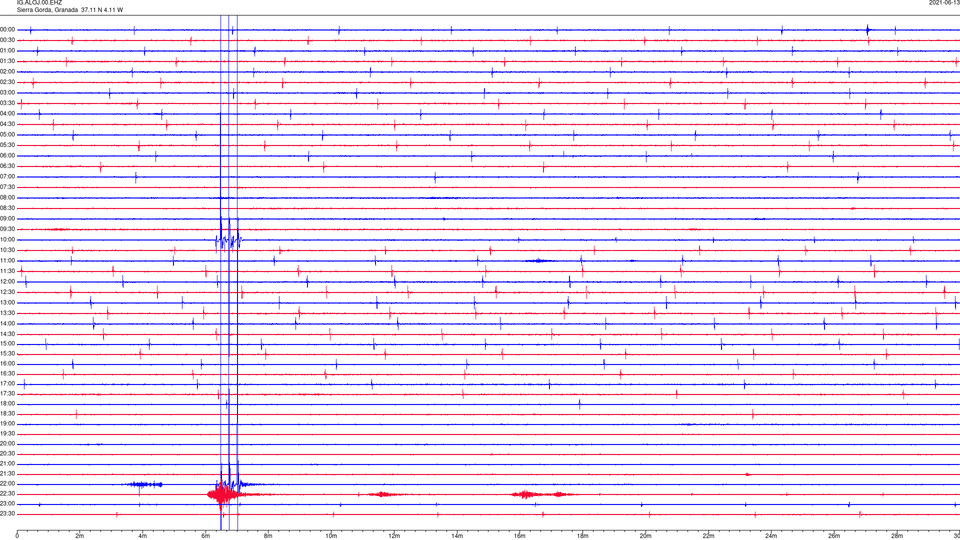Select the 10:00 trace label
Viewport: 960px width, 540px height.
pyautogui.click(x=8, y=240)
